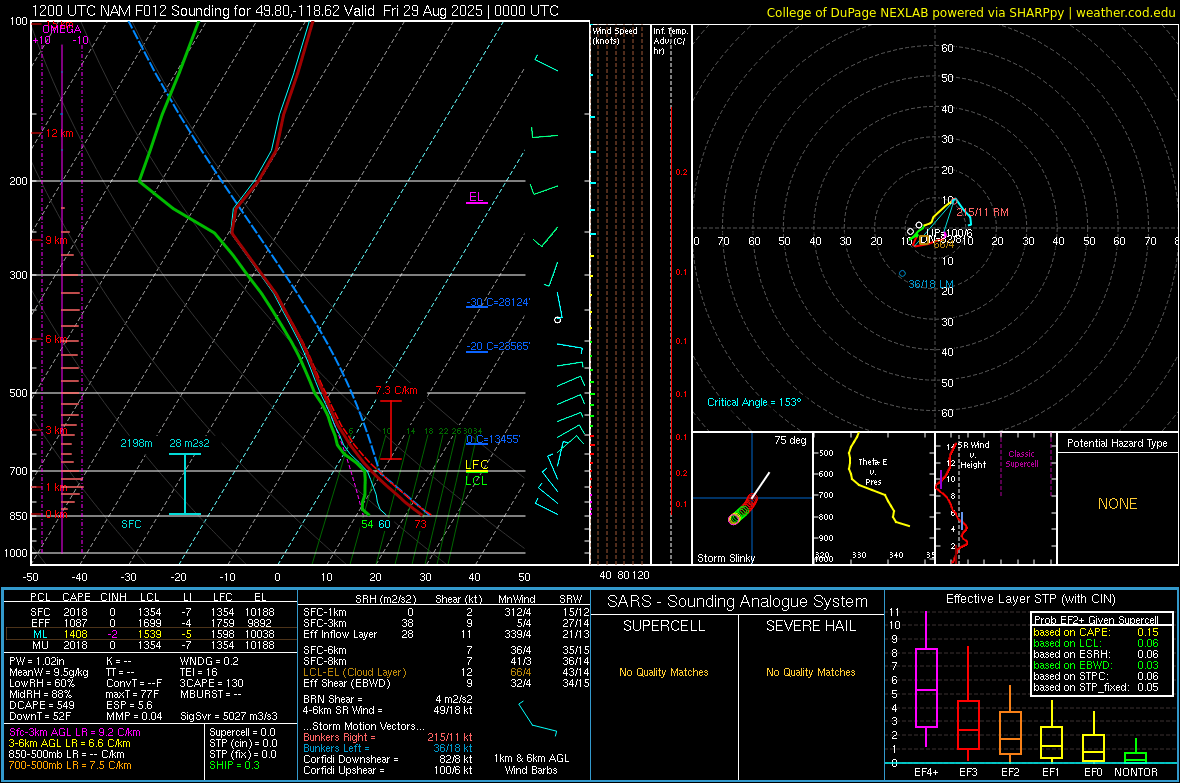Click the SEVERE HAIL column heading
The image size is (1180, 783).
(x=810, y=626)
